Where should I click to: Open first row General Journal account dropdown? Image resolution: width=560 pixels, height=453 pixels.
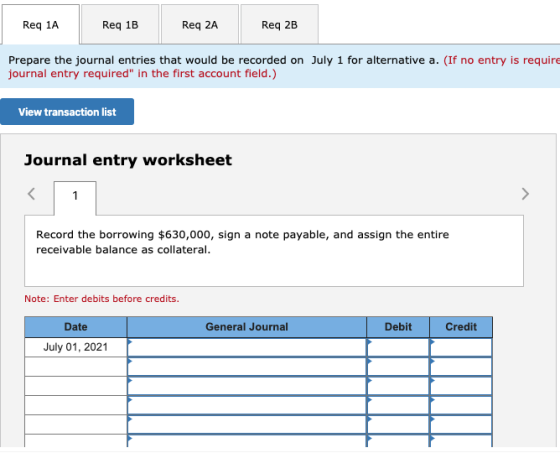[x=247, y=347]
